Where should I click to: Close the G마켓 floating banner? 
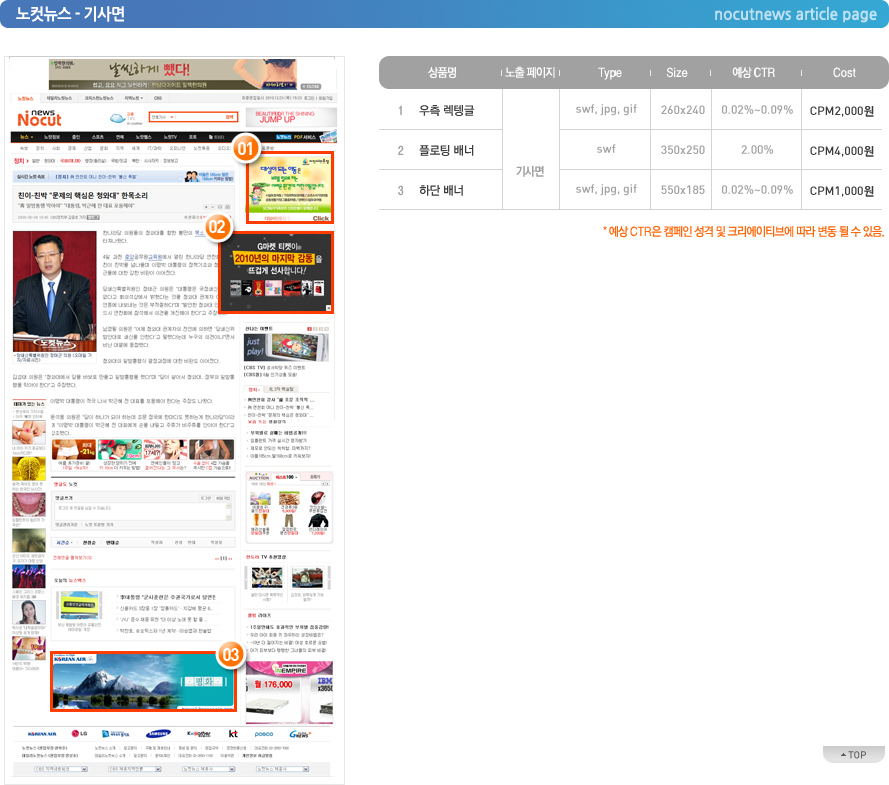click(328, 308)
